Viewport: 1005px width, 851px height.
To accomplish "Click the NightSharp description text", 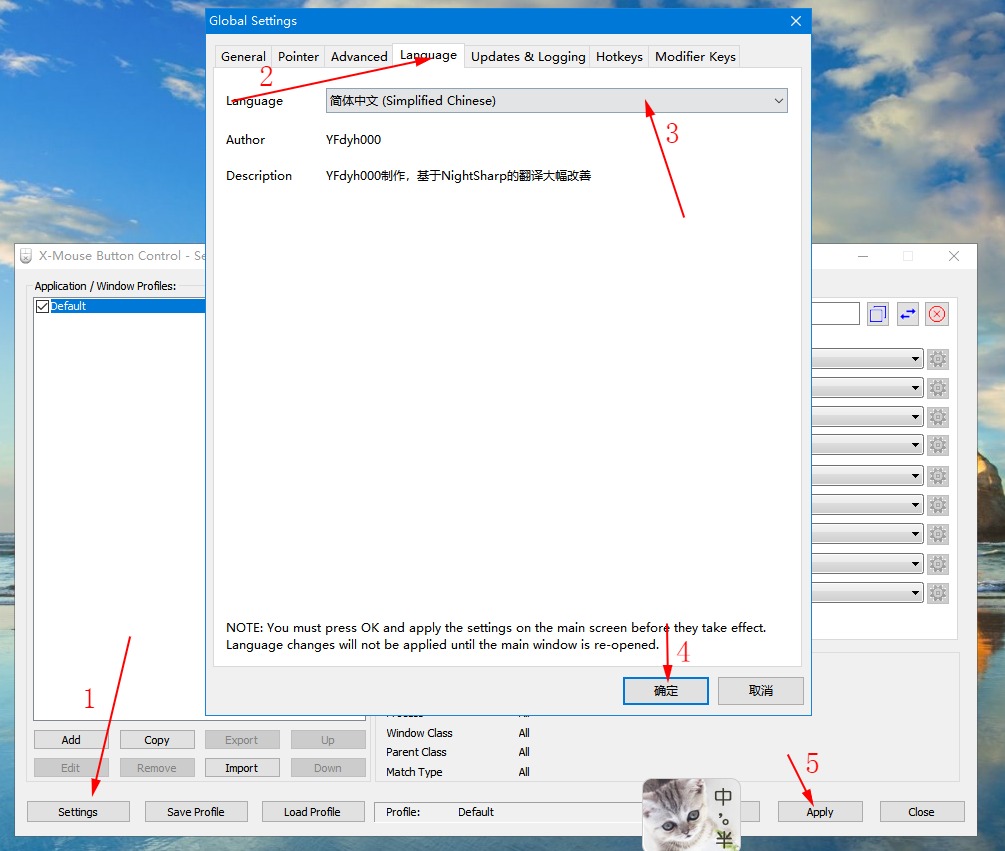I will 458,176.
